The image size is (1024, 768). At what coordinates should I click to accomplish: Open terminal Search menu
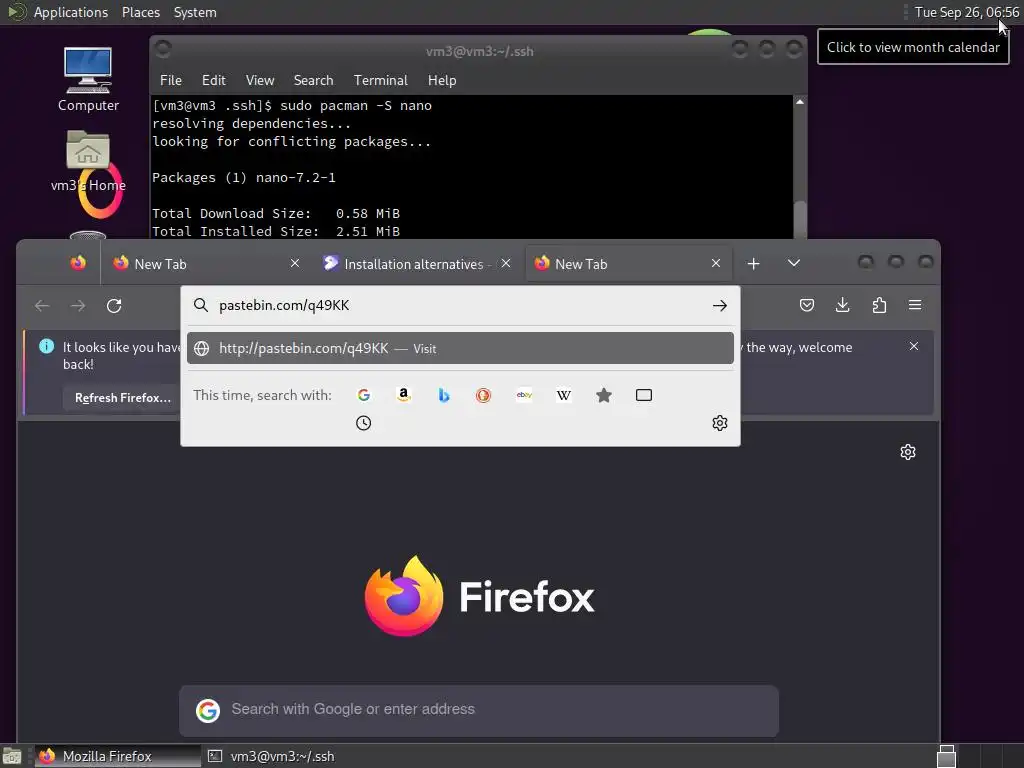313,80
